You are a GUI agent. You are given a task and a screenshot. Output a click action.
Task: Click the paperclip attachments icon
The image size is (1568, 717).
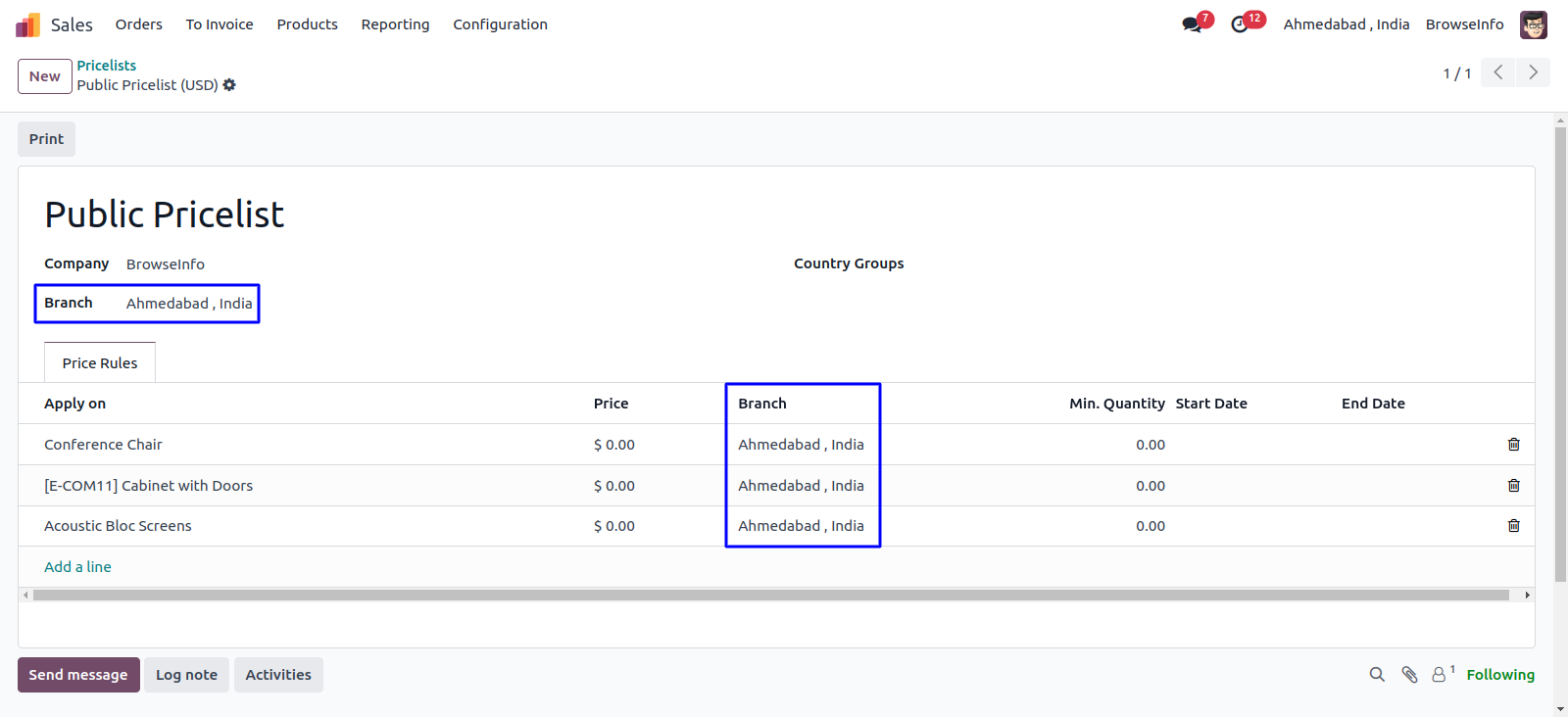tap(1409, 675)
